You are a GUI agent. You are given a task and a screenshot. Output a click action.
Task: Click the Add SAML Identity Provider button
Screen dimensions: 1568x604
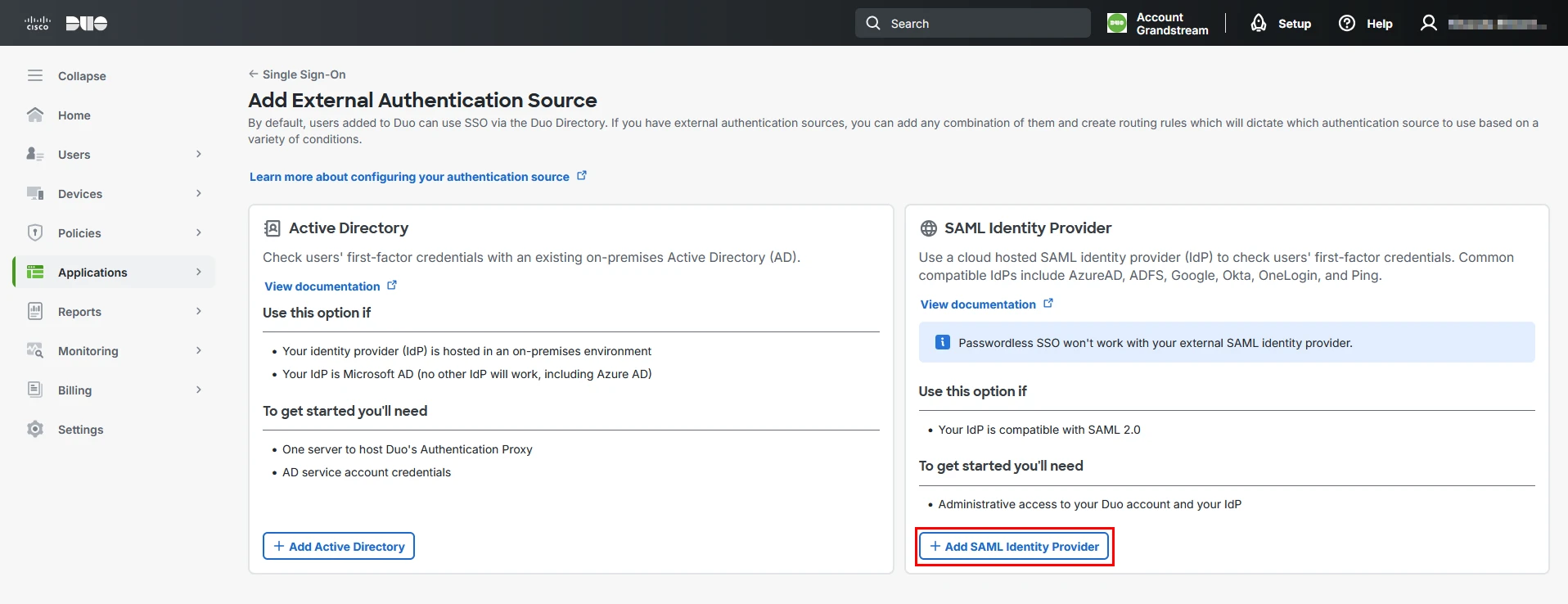pyautogui.click(x=1014, y=546)
